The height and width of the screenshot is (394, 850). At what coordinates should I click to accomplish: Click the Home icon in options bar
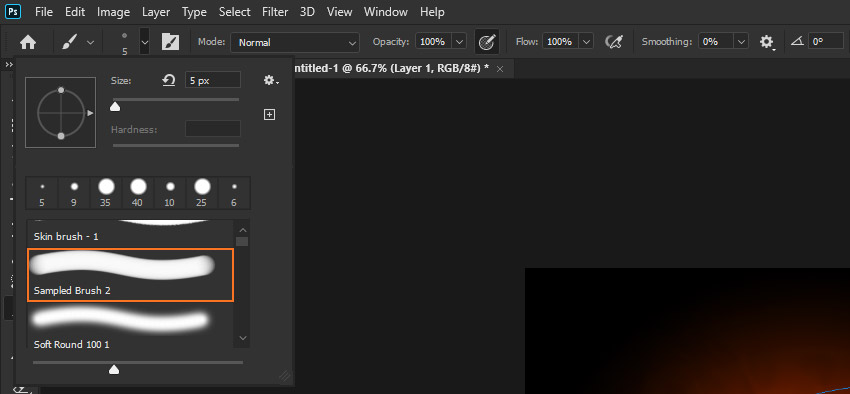(28, 42)
